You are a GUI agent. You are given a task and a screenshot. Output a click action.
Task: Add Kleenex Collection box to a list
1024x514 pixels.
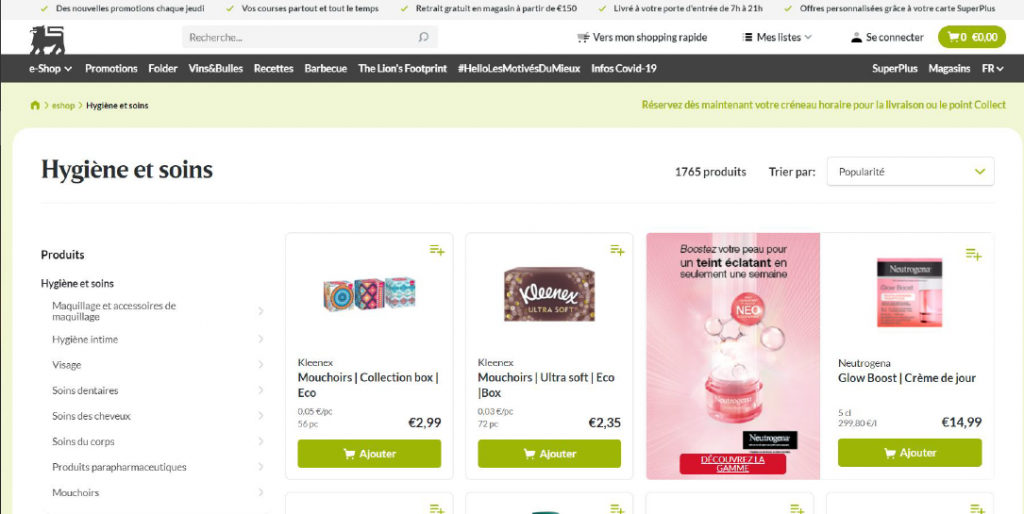click(x=437, y=249)
